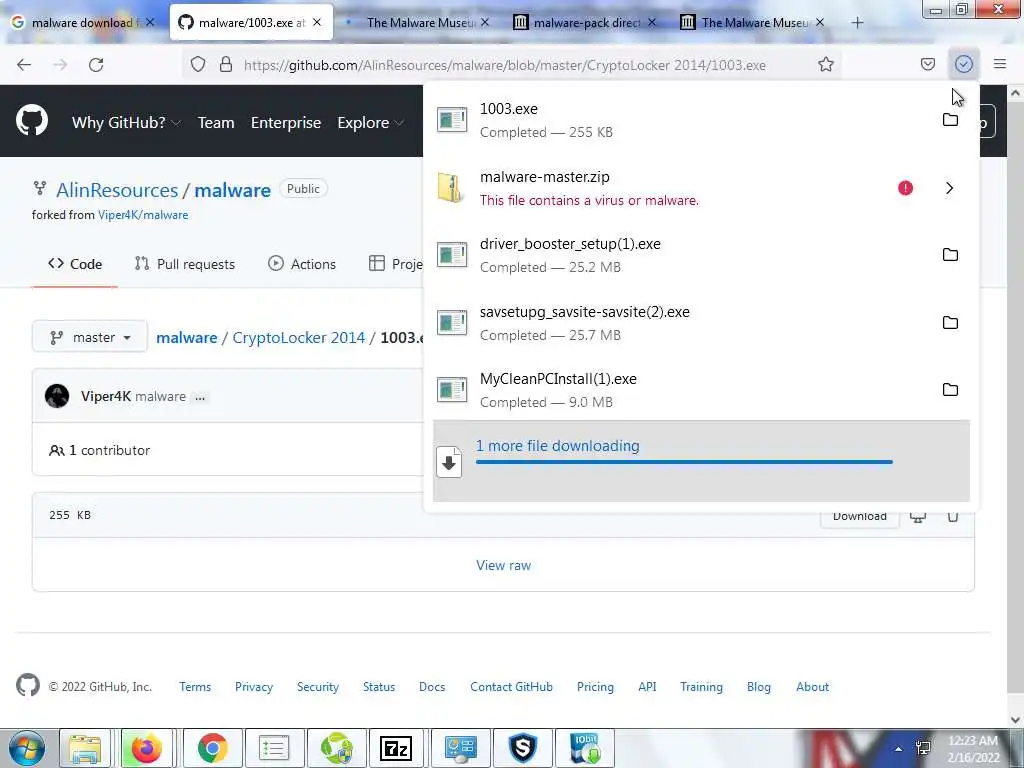Bookmark this page with the star icon
The width and height of the screenshot is (1024, 768).
[x=825, y=65]
